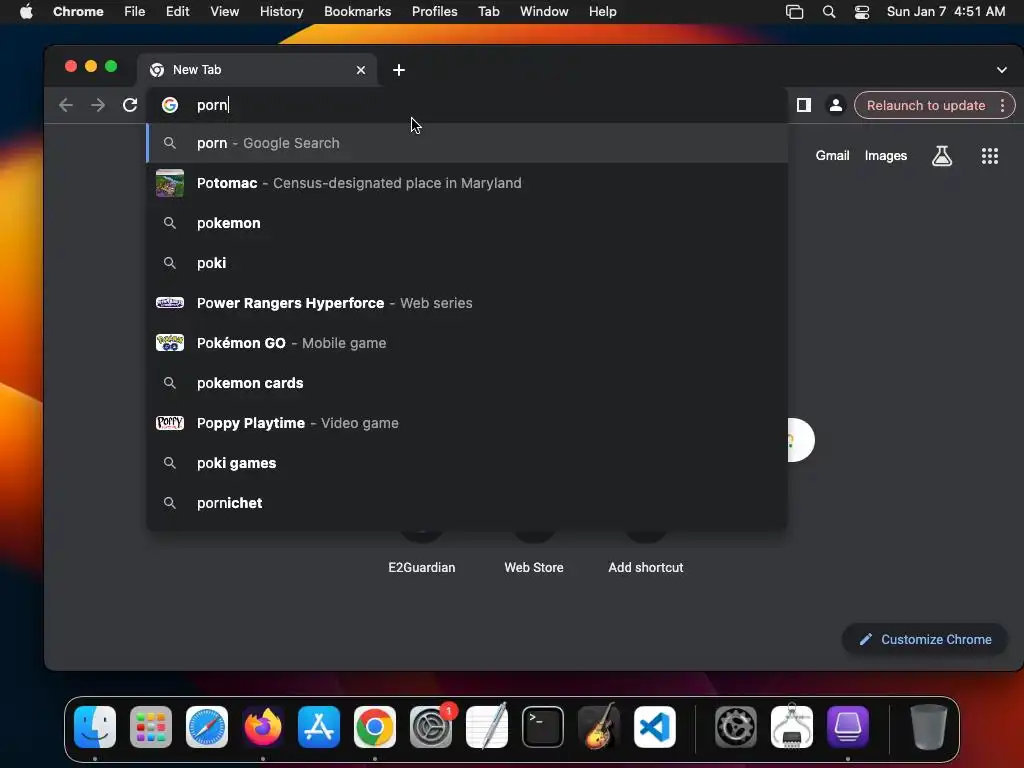Open a new tab with plus icon
This screenshot has height=768, width=1024.
399,70
